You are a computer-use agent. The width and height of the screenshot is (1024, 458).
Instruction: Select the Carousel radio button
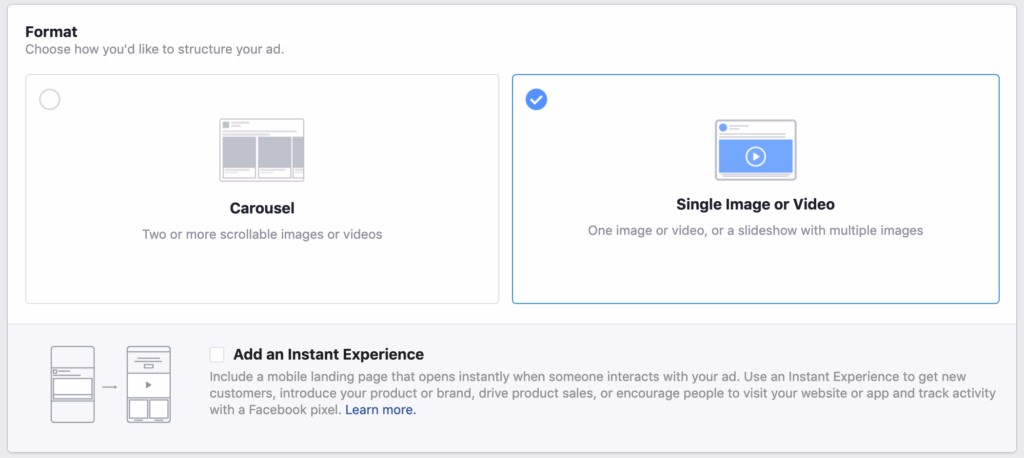(49, 100)
